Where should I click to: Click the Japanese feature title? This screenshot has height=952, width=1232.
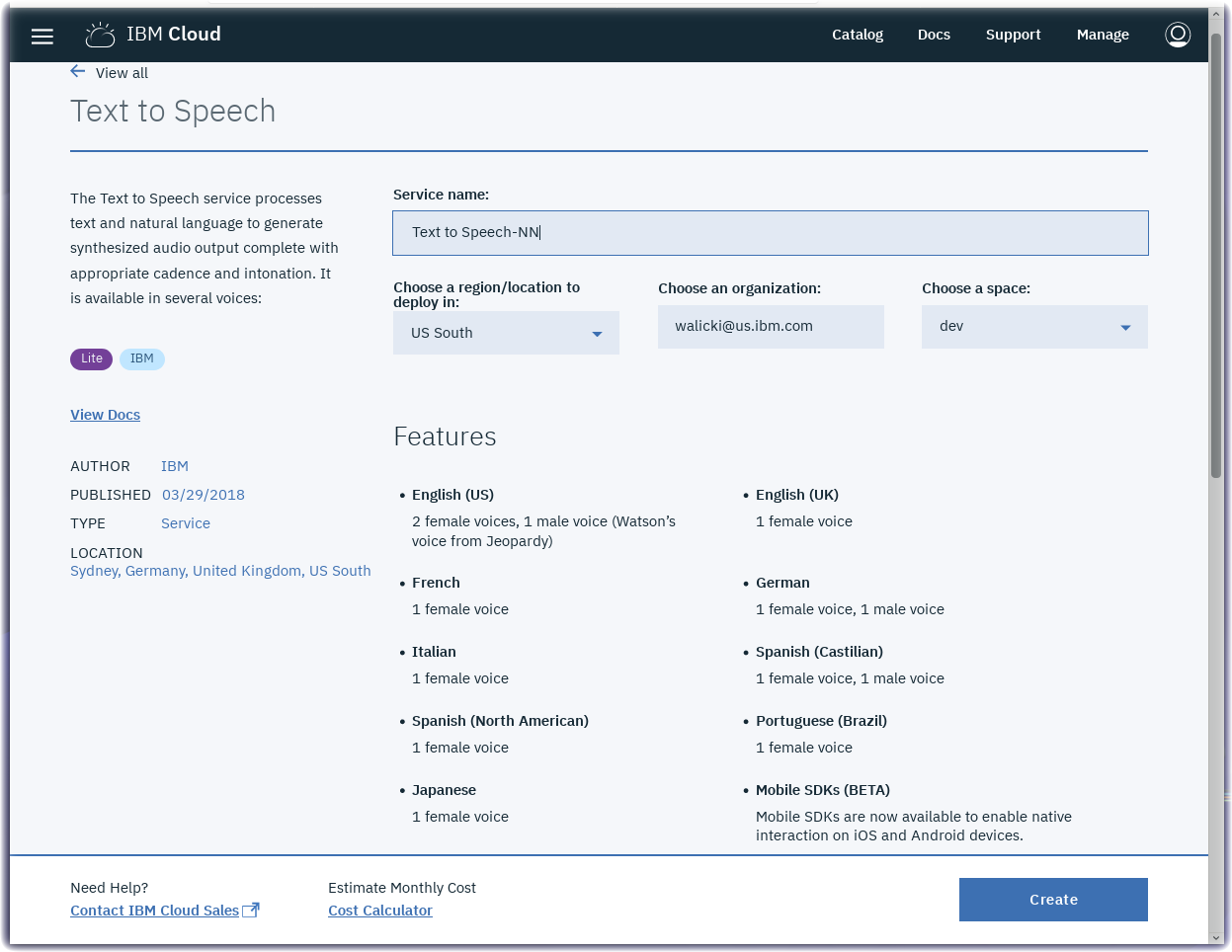[444, 790]
